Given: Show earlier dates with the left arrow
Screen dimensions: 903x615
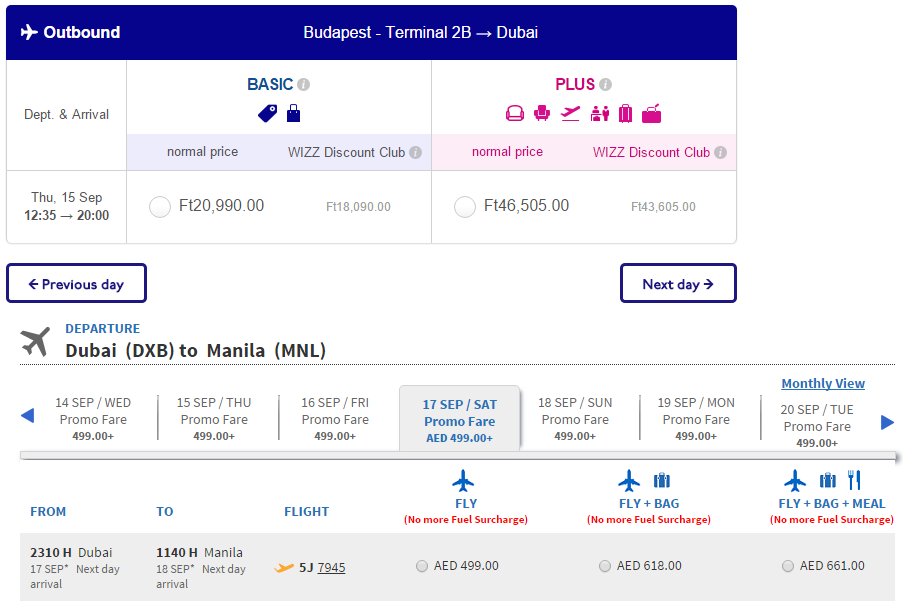Looking at the screenshot, I should pyautogui.click(x=27, y=415).
